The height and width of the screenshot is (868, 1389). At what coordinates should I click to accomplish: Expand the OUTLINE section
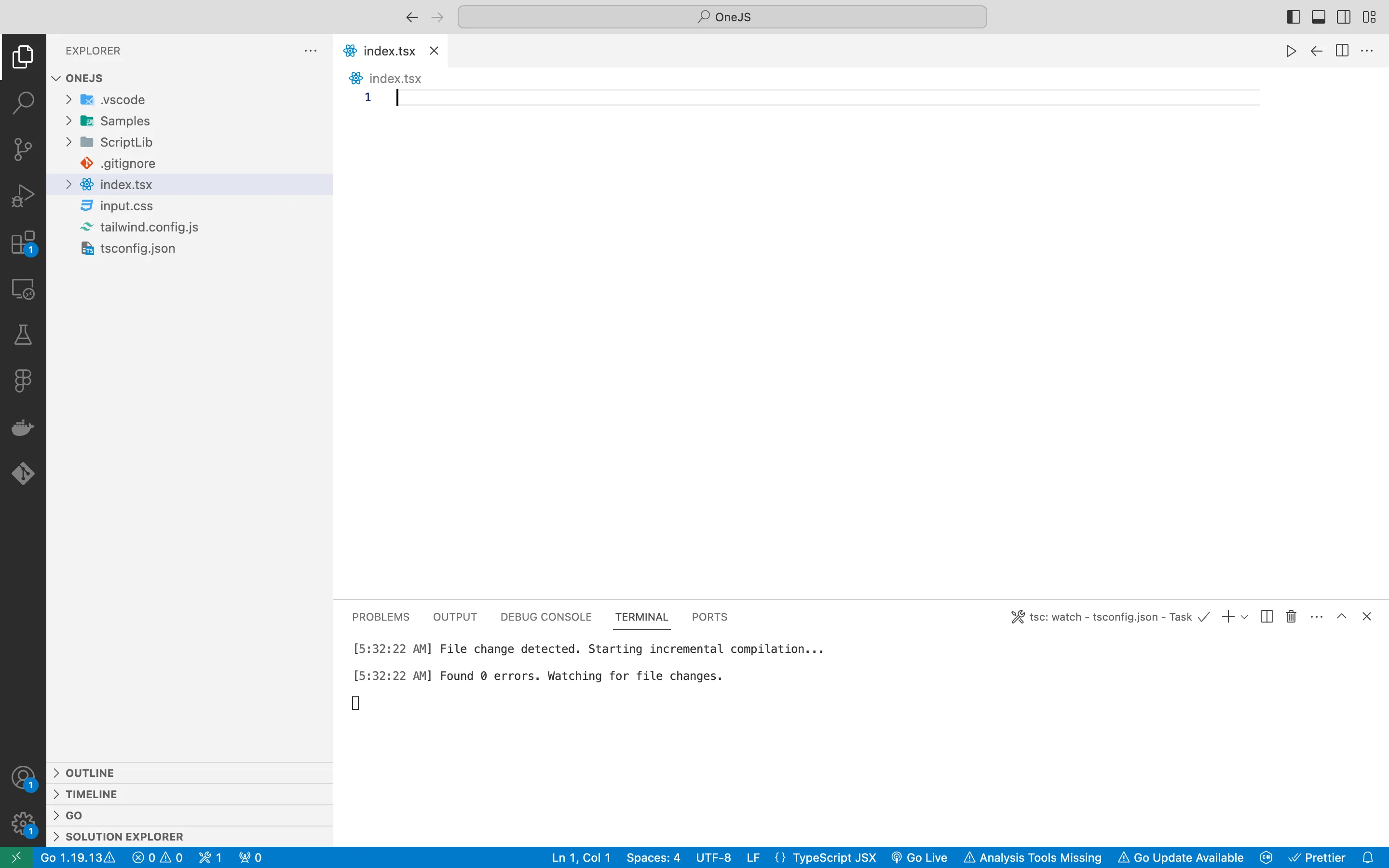(x=190, y=773)
